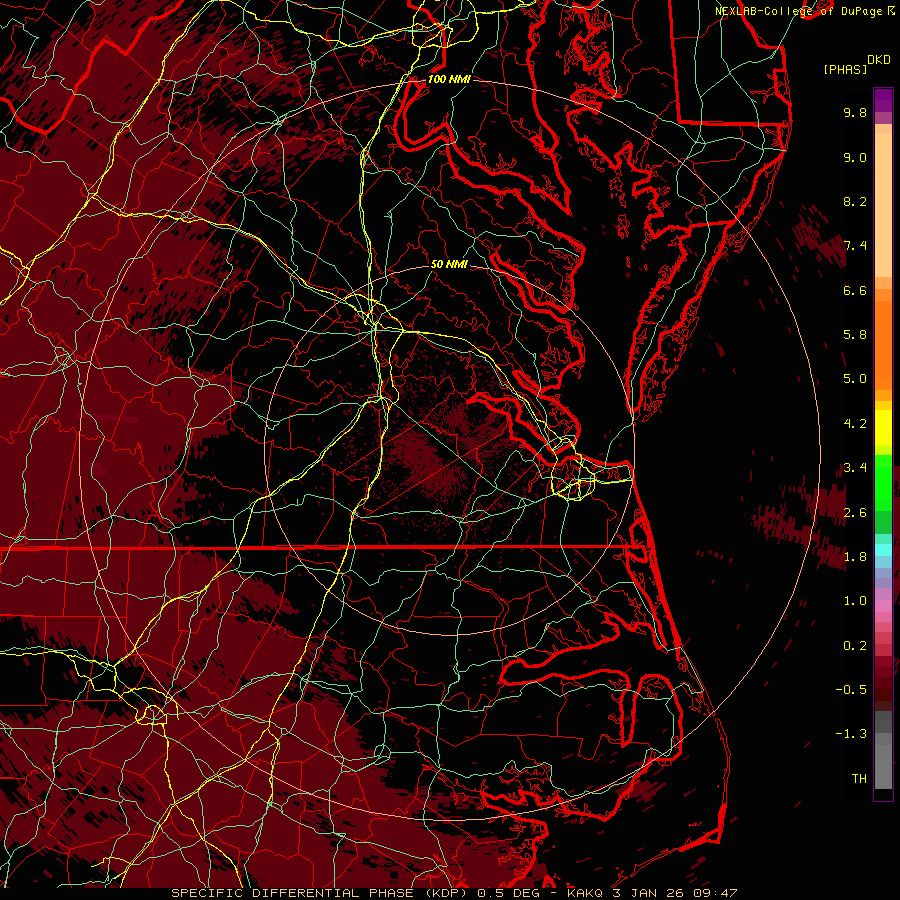Pick the peach segment of the color bar

point(883,201)
